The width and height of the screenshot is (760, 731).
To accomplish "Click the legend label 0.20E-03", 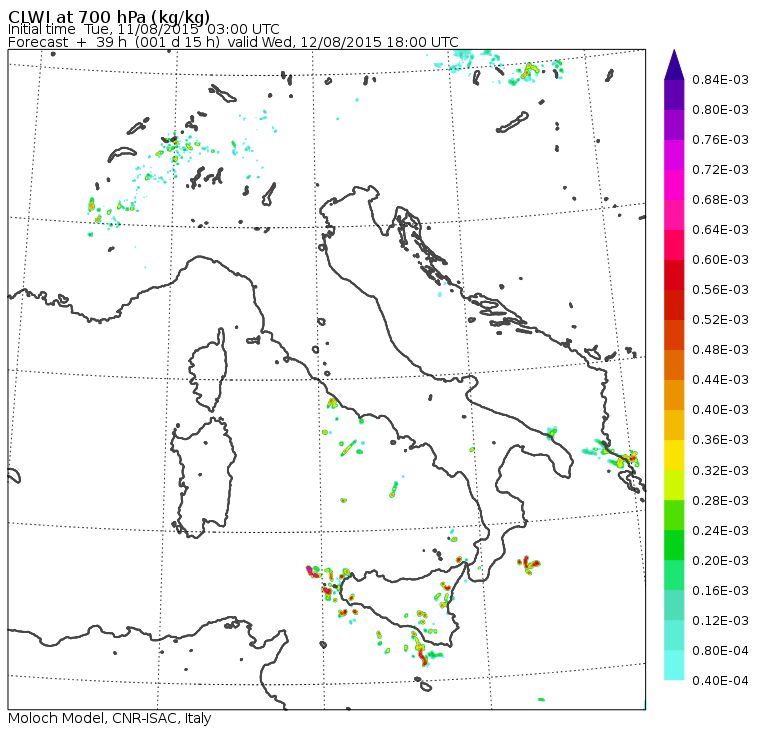I will pyautogui.click(x=720, y=560).
